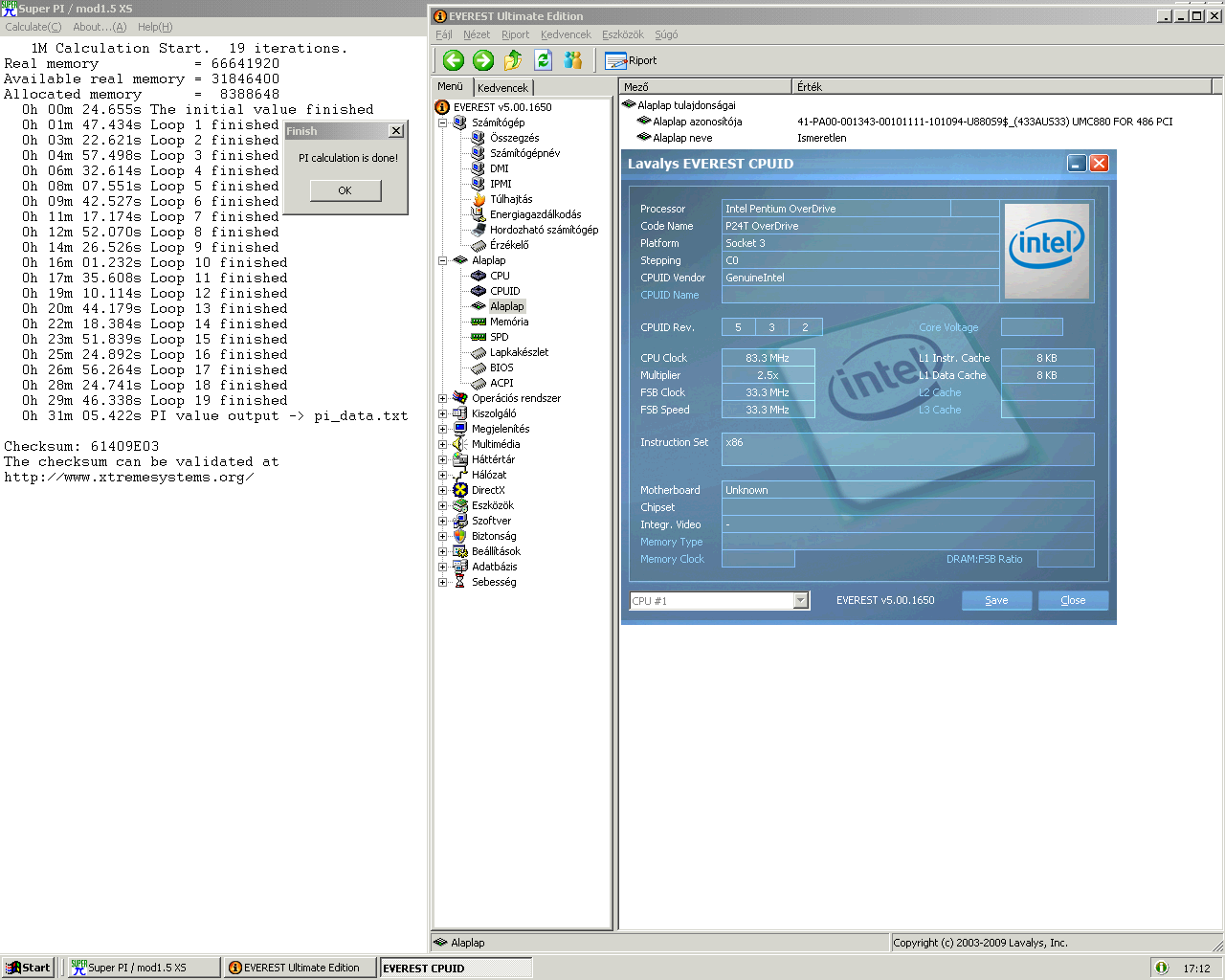
Task: Expand Operációs rendszer branch
Action: tap(442, 398)
